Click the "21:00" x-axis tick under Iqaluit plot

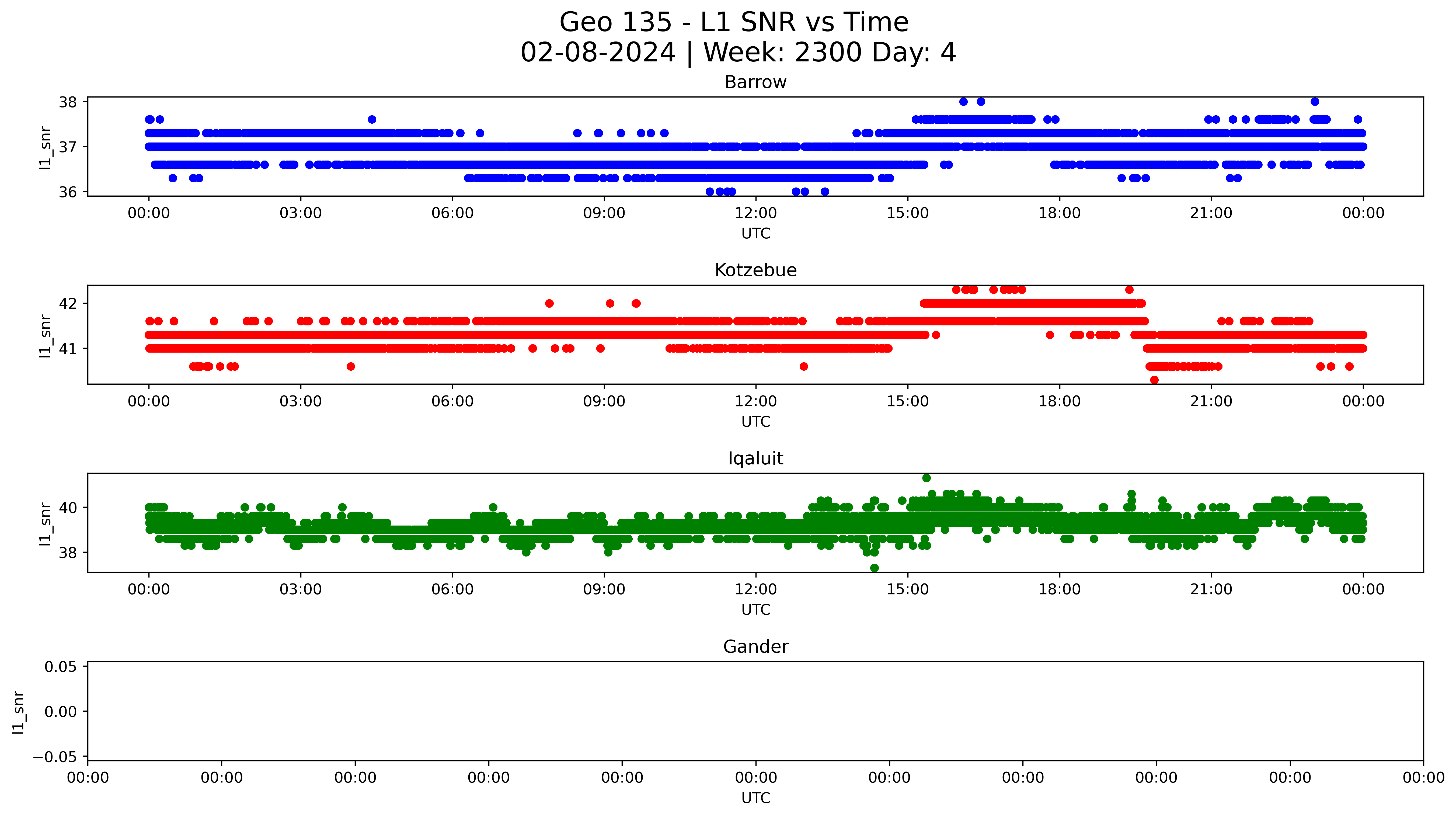coord(1211,590)
